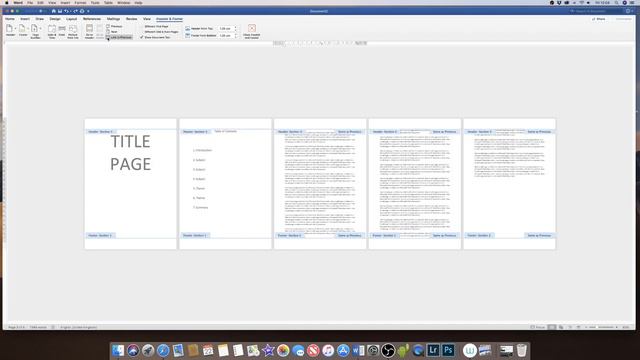Screen dimensions: 640x360
Task: Open the customize quick access toolbar arrow
Action: [88, 11]
